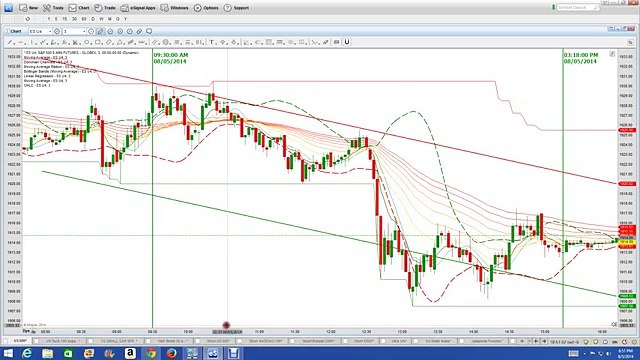Screen dimensions: 640x360
Task: Select the horizontal line drawing tool
Action: coord(20,42)
